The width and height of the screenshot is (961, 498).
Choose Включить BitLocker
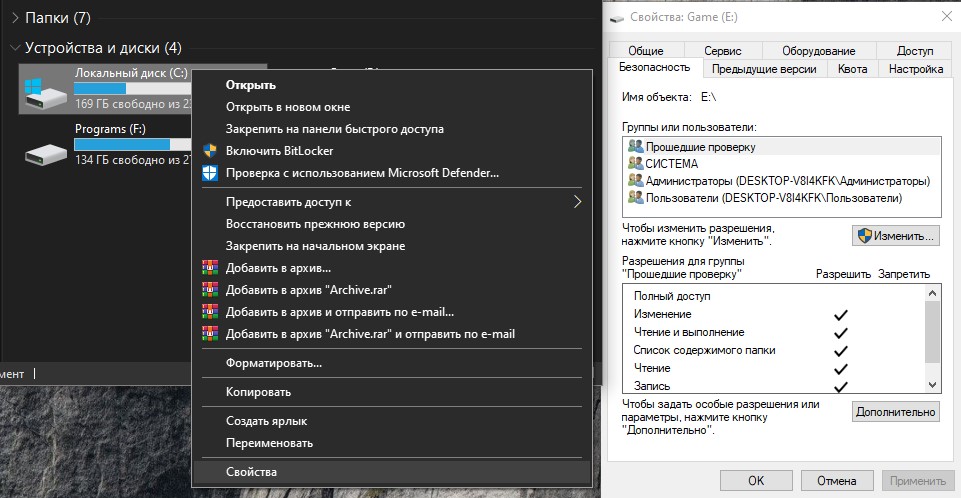click(279, 151)
